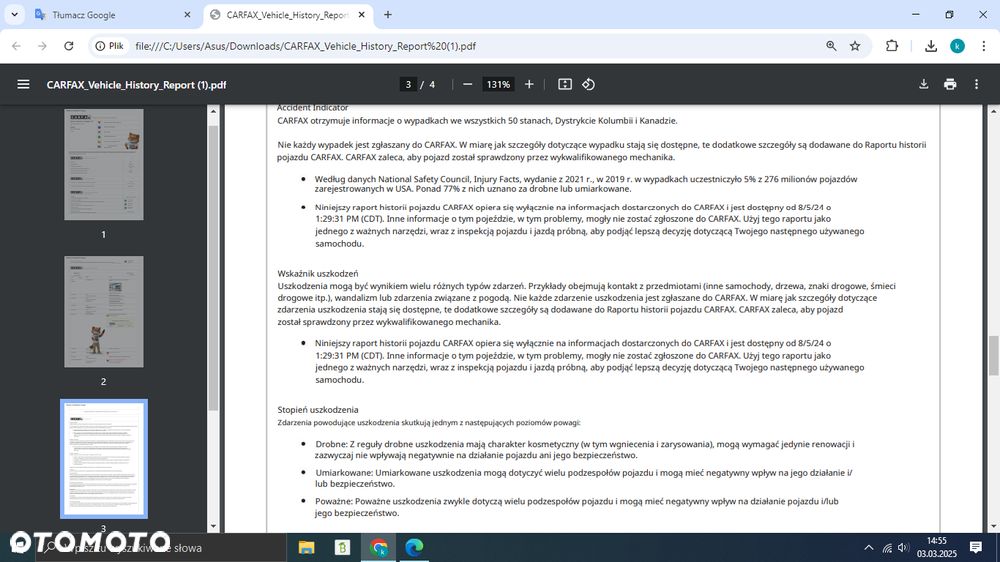Toggle the PDF sidebar menu icon
The width and height of the screenshot is (1000, 562).
[x=23, y=84]
